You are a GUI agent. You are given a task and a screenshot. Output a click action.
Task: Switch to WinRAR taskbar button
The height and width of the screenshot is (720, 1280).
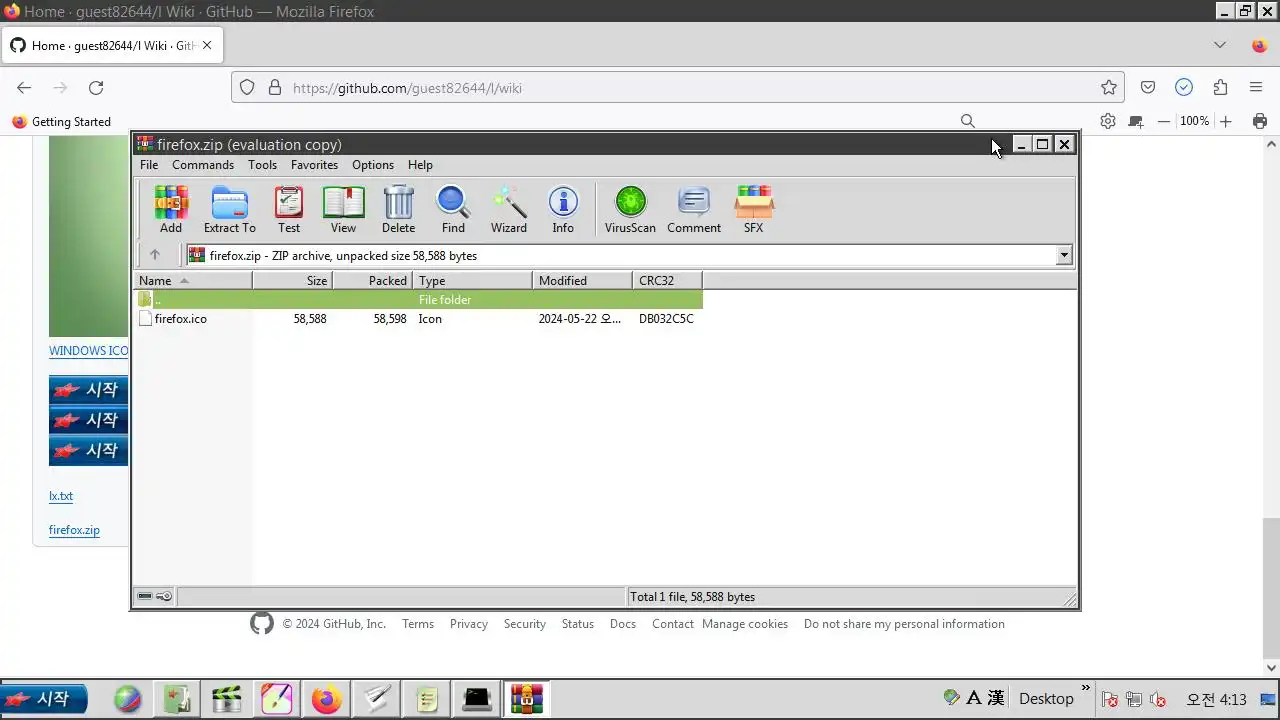pos(526,699)
